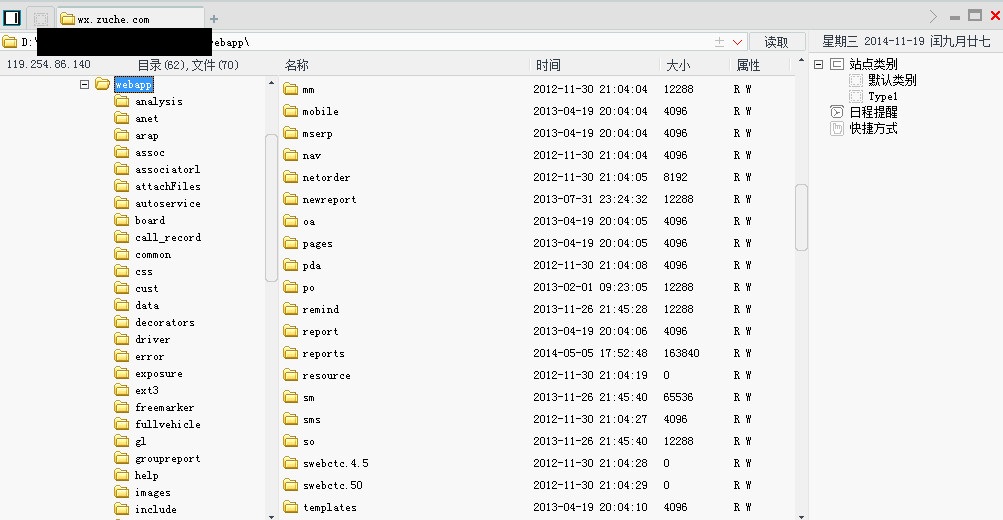Click 2014-05-05 17:52:48 timestamp cell
The height and width of the screenshot is (520, 1003).
(x=590, y=353)
